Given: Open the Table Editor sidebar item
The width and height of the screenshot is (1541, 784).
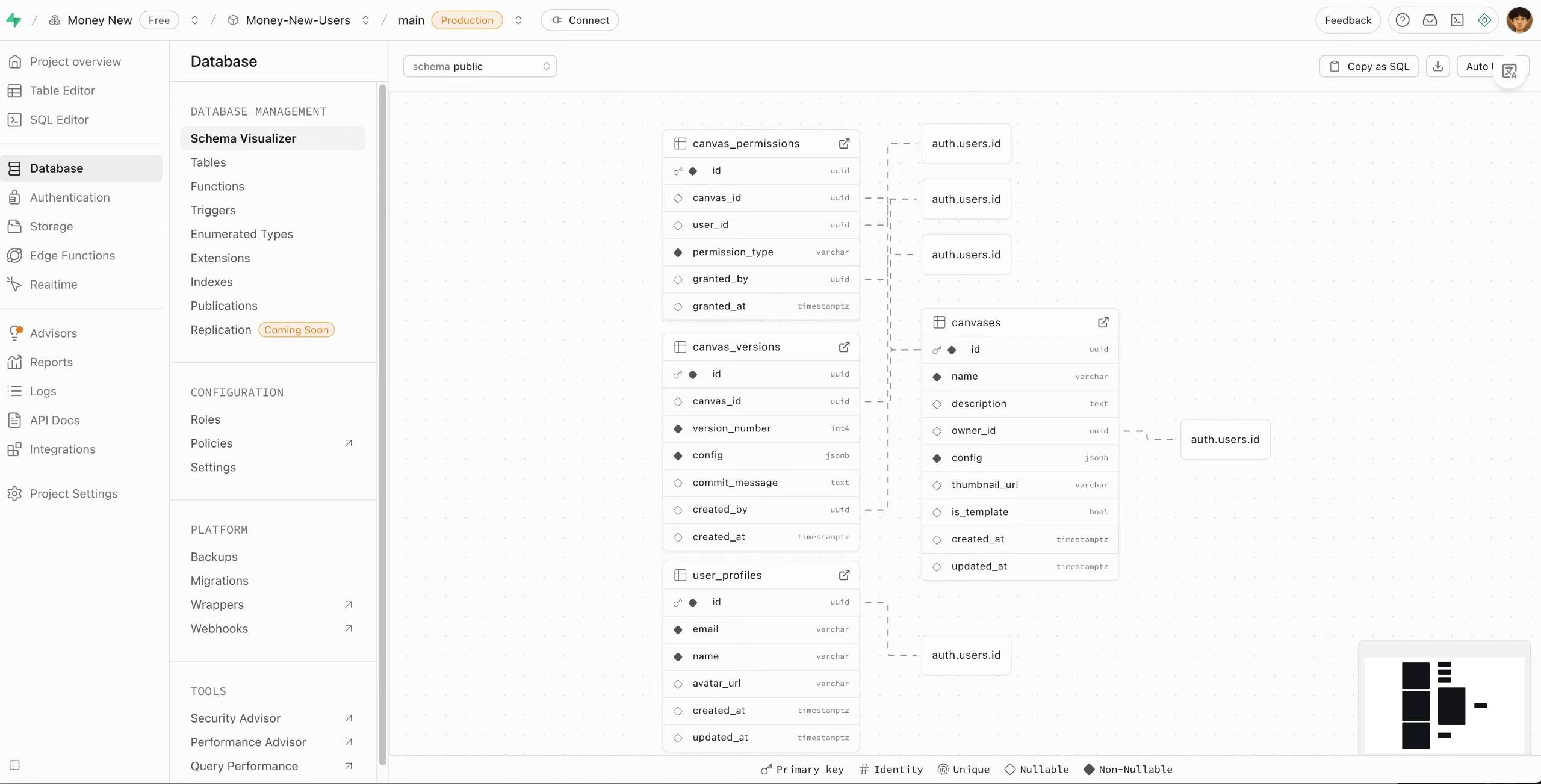Looking at the screenshot, I should [x=62, y=91].
